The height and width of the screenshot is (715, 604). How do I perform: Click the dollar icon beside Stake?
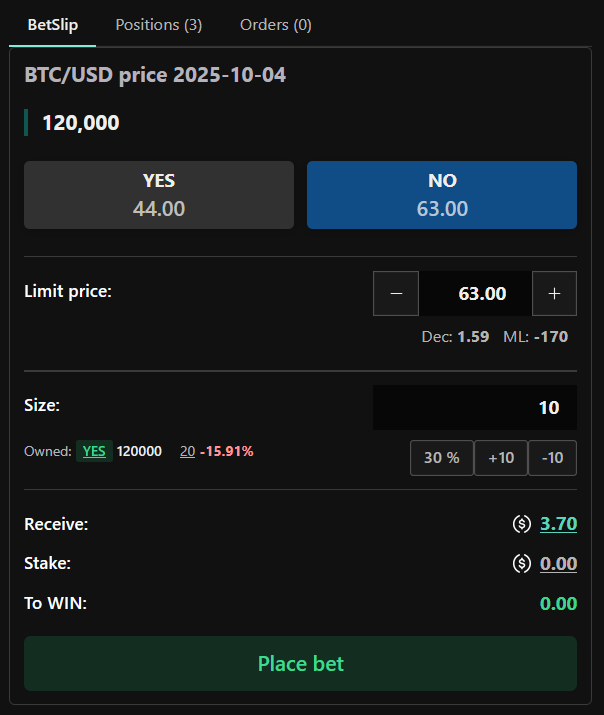pyautogui.click(x=521, y=563)
